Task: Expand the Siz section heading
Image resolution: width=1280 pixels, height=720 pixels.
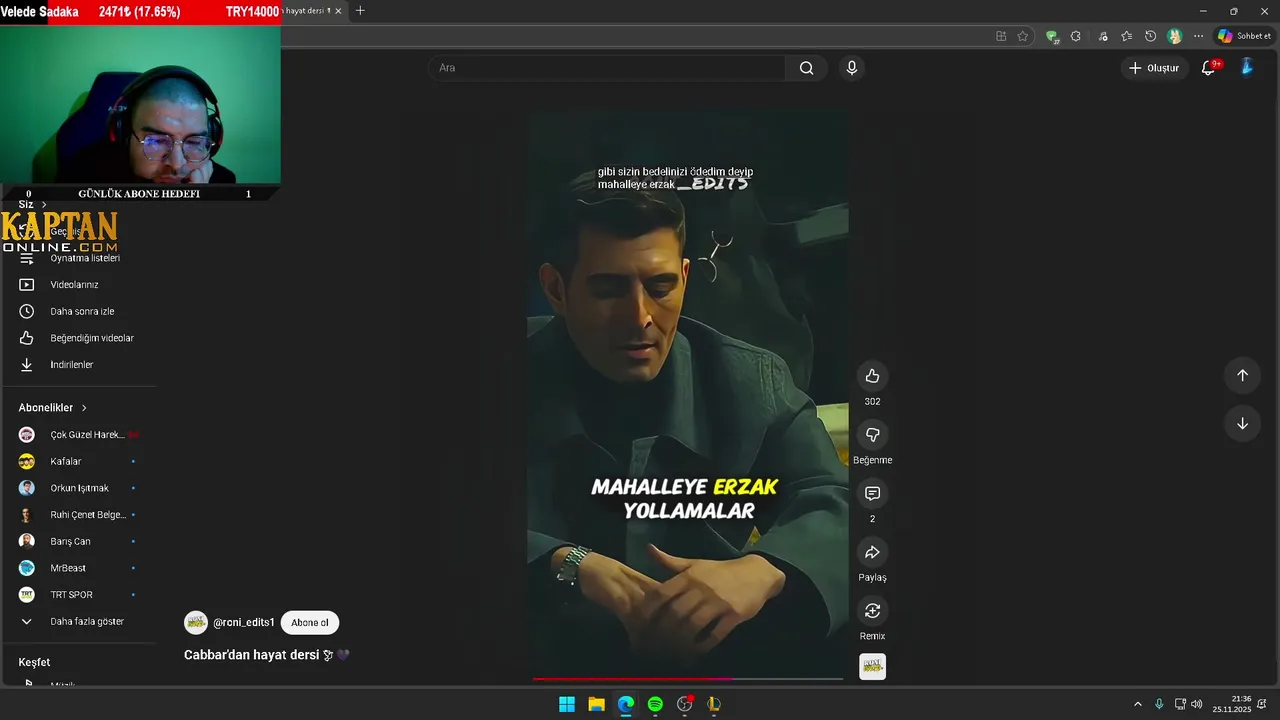Action: pyautogui.click(x=33, y=204)
